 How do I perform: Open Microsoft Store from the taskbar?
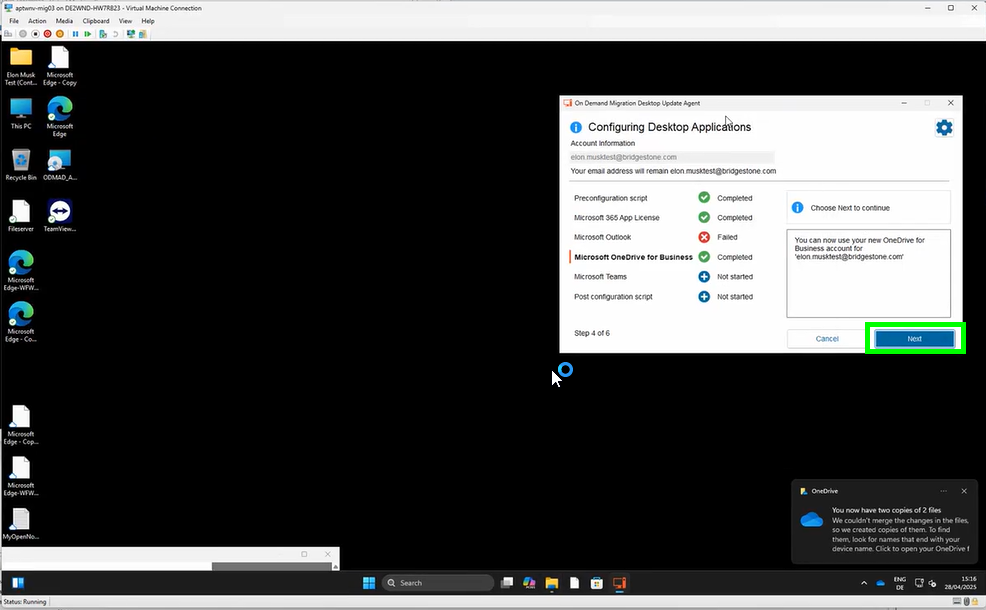pos(597,583)
